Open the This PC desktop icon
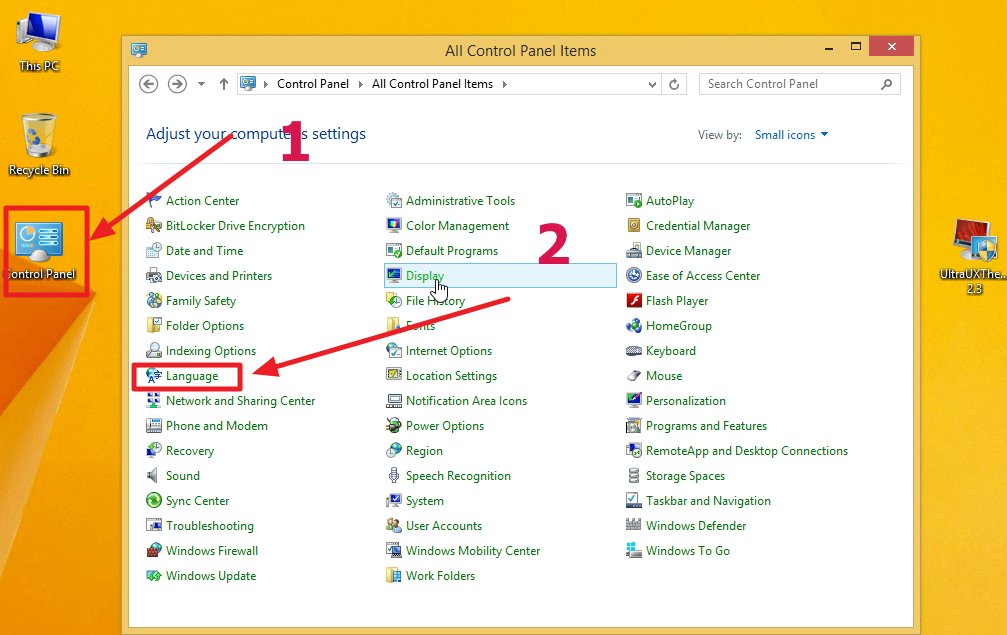Viewport: 1007px width, 635px height. pyautogui.click(x=39, y=40)
